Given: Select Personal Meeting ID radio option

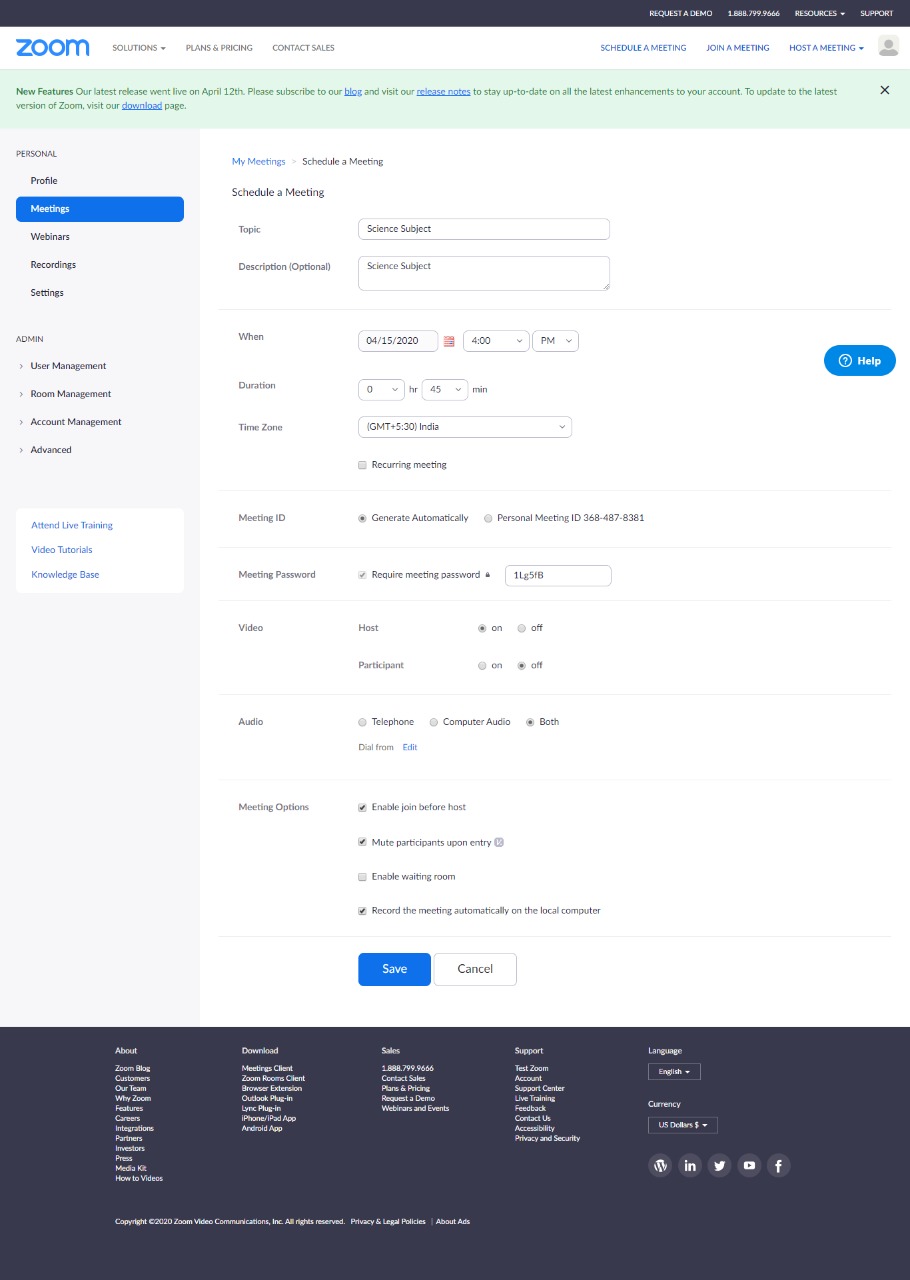Looking at the screenshot, I should tap(488, 519).
